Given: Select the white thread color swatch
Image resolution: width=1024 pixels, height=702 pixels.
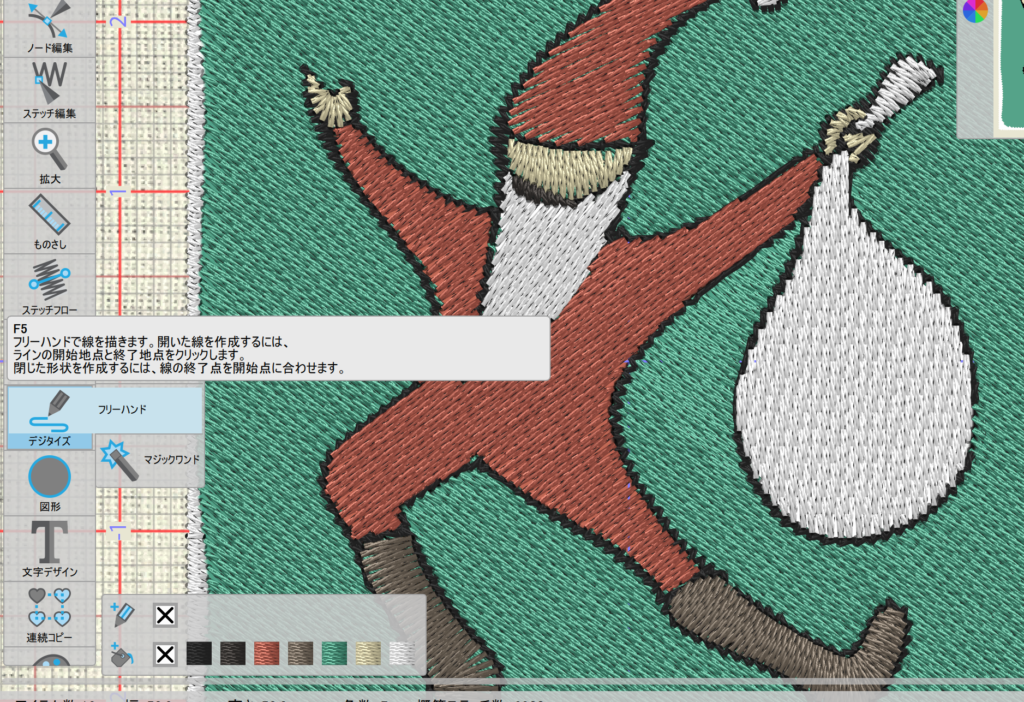Looking at the screenshot, I should (x=402, y=655).
